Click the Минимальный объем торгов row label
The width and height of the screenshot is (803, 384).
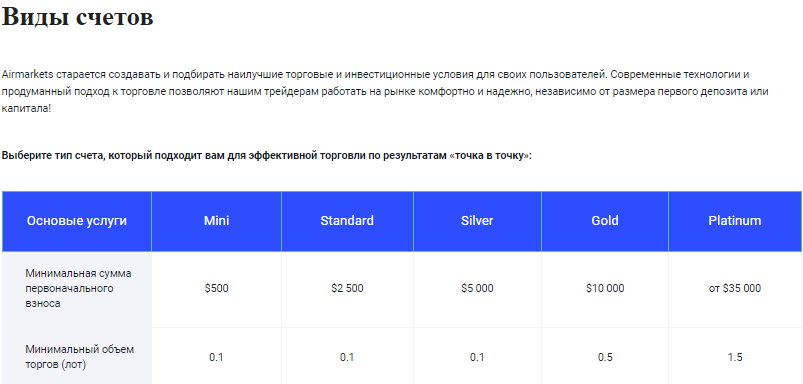click(x=79, y=357)
